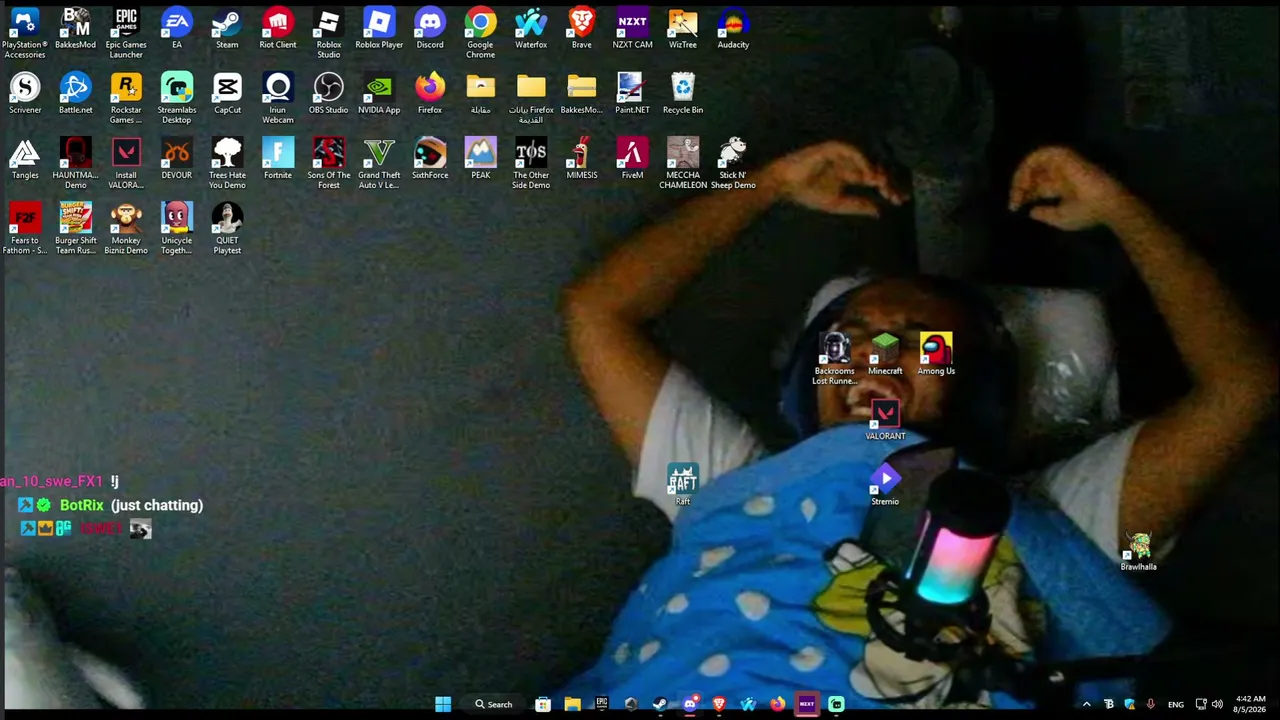1280x720 pixels.
Task: Open volume control in system tray
Action: tap(1217, 704)
